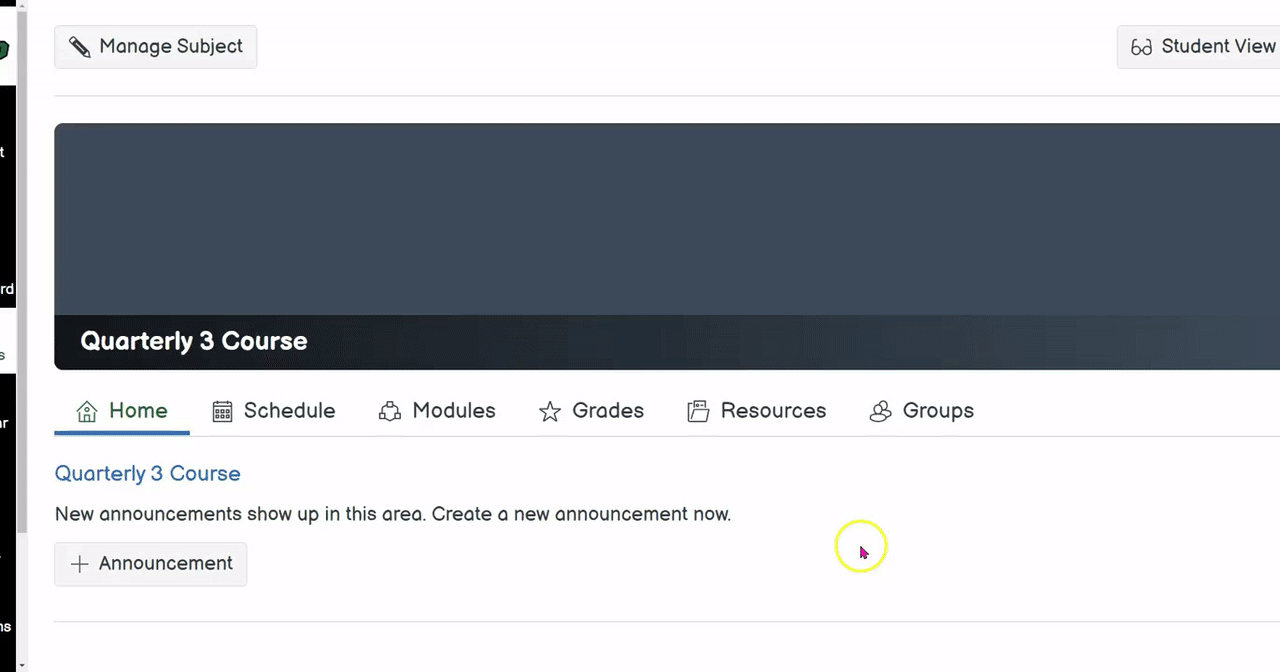This screenshot has height=672, width=1280.
Task: Click the calendar icon beside Schedule
Action: [x=222, y=411]
